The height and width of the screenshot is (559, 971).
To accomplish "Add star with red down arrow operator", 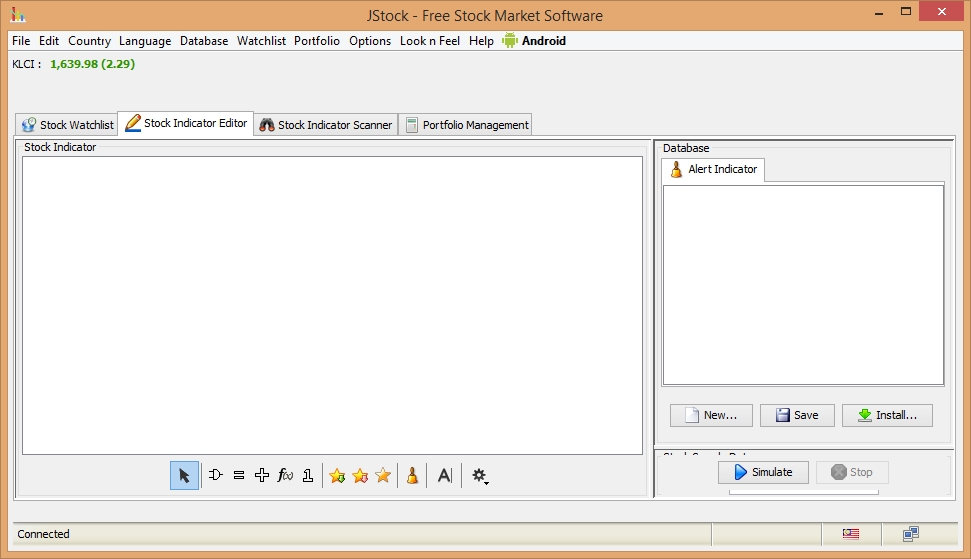I will [360, 475].
